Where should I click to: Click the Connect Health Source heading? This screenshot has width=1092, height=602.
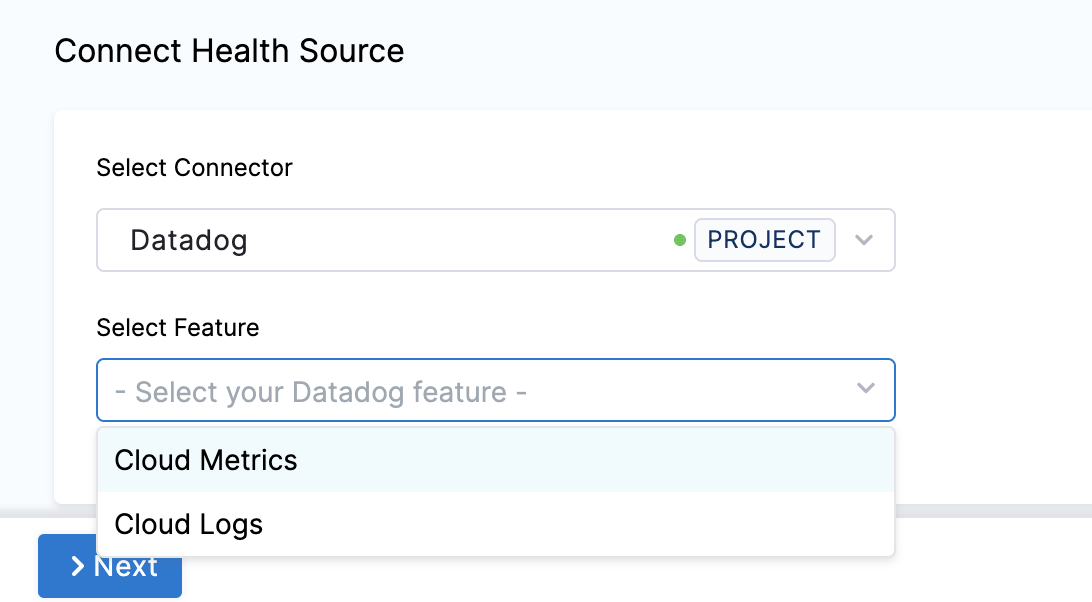(x=229, y=51)
